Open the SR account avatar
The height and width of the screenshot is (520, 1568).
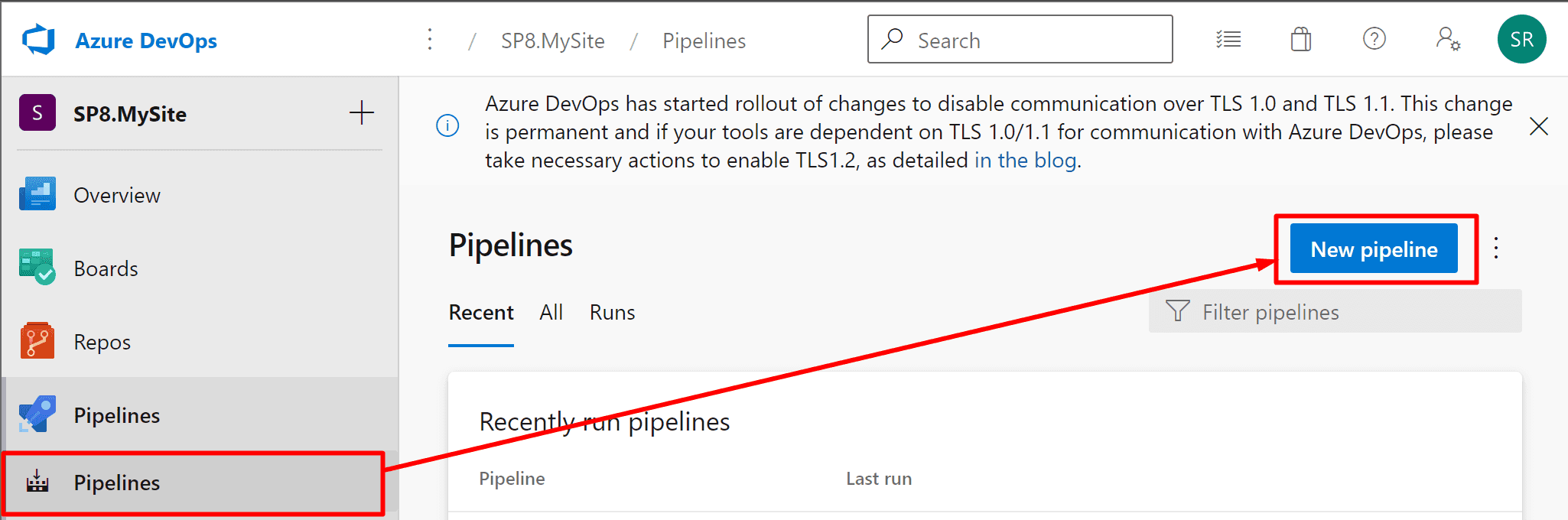[1521, 39]
